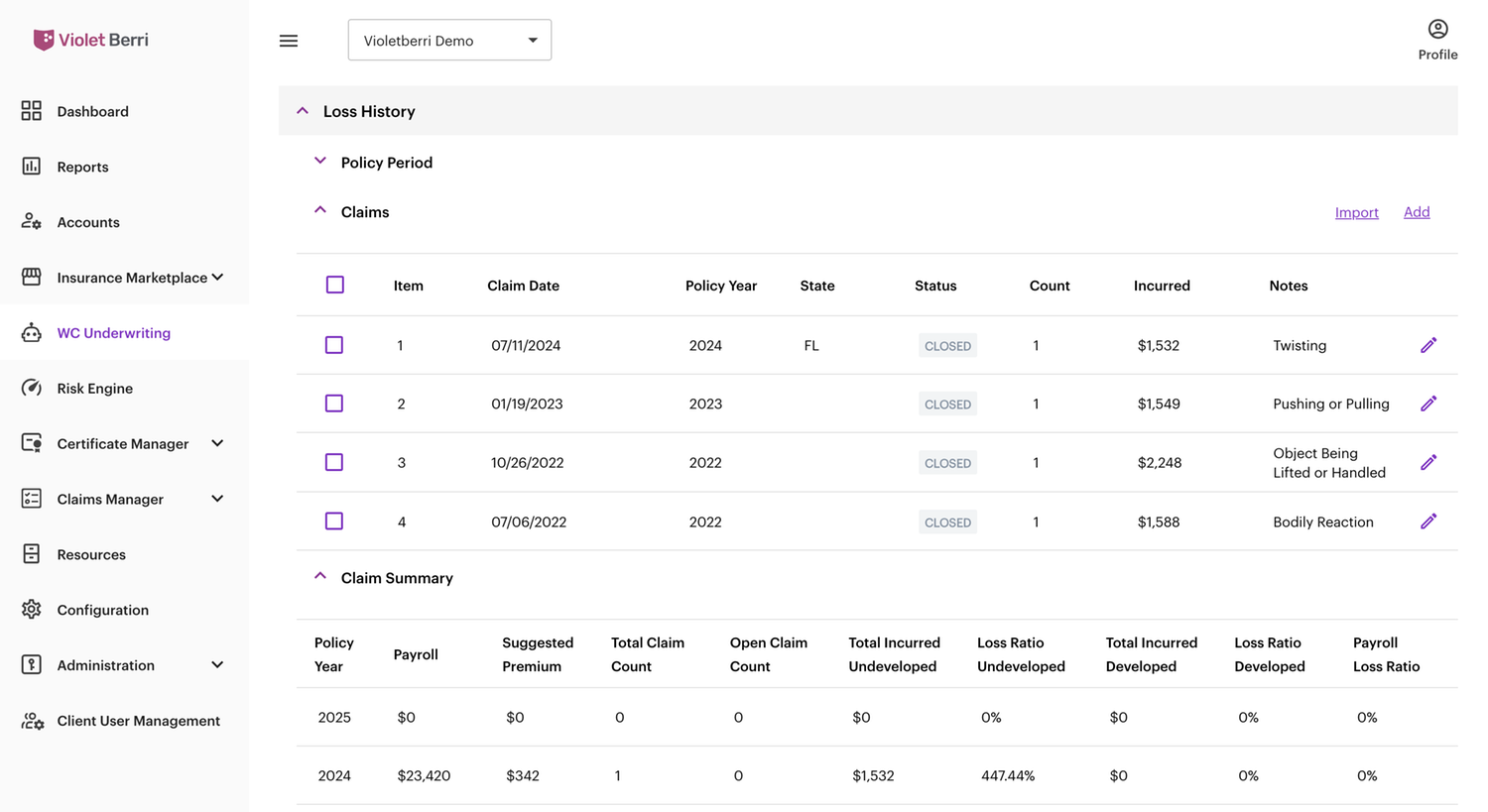Check the claim item 1 checkbox

coord(334,345)
